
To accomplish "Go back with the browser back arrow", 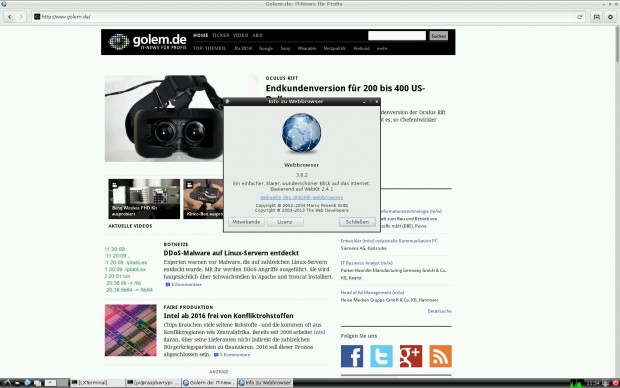I will (x=9, y=17).
